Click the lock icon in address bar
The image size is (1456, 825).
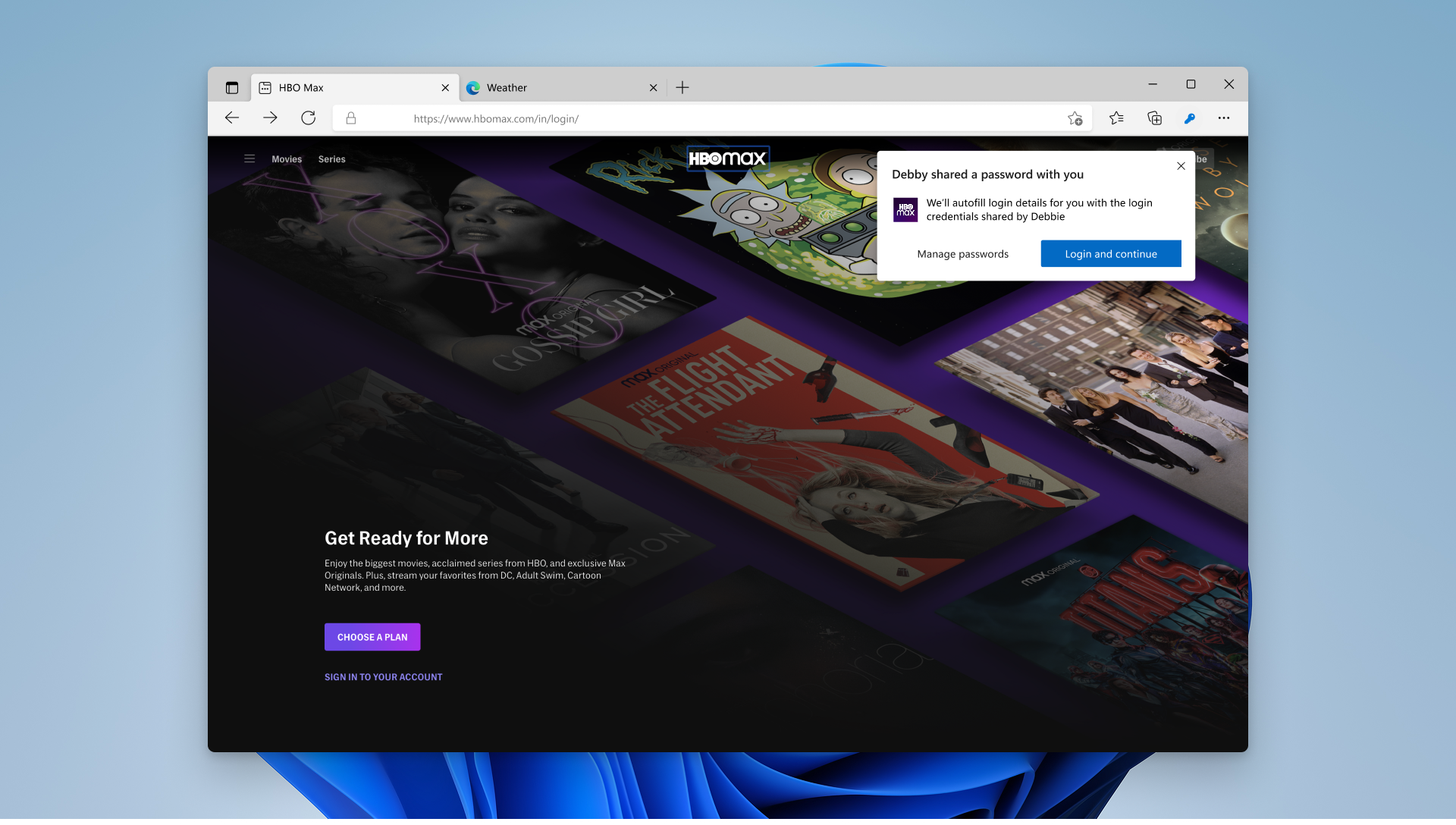[x=351, y=118]
